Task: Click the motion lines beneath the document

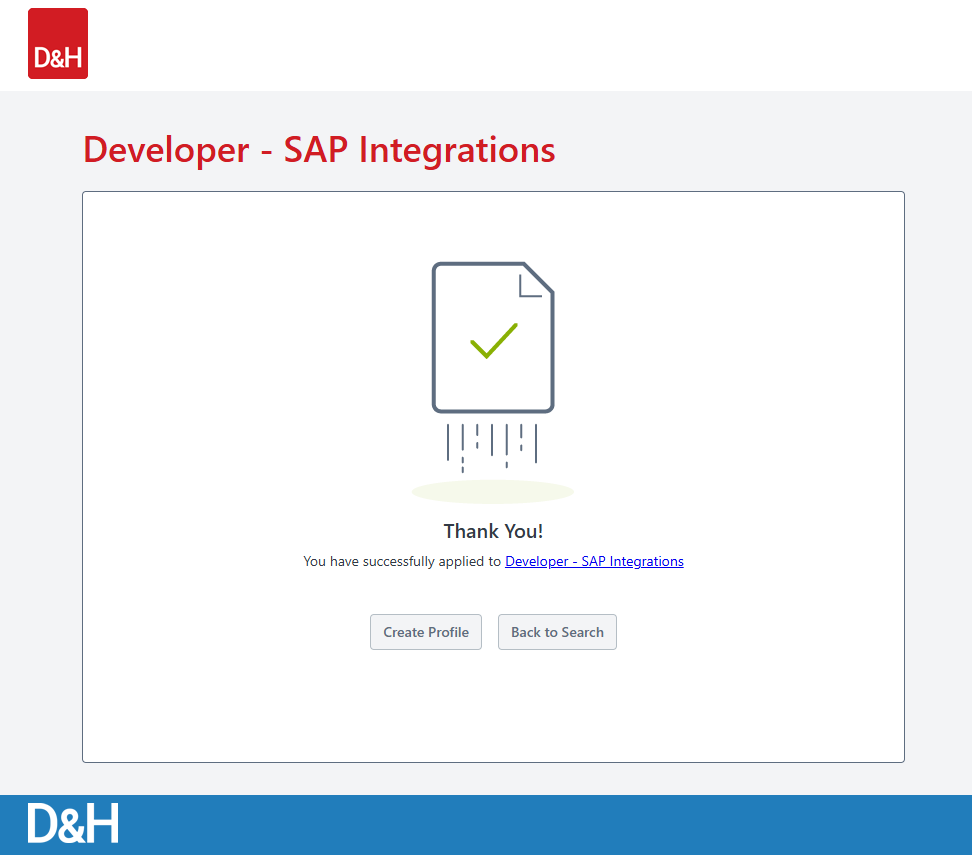Action: (492, 443)
